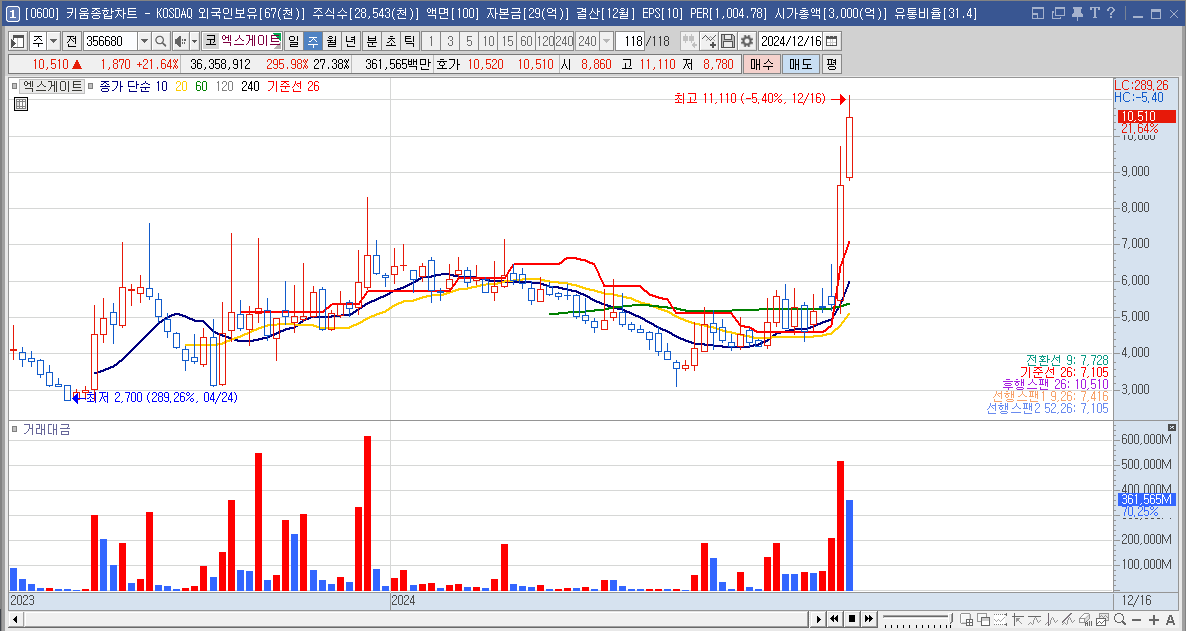Click the dotted line crosshair icon

(x=999, y=620)
